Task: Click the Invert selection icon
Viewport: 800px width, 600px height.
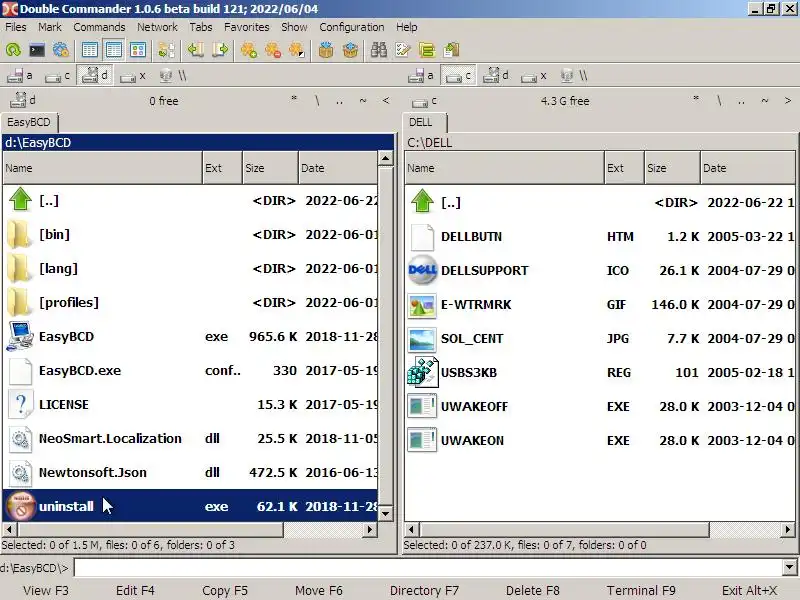Action: click(x=297, y=50)
